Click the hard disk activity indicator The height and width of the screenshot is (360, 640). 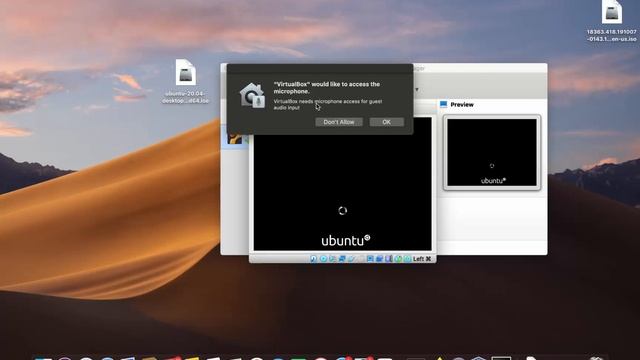pyautogui.click(x=313, y=259)
